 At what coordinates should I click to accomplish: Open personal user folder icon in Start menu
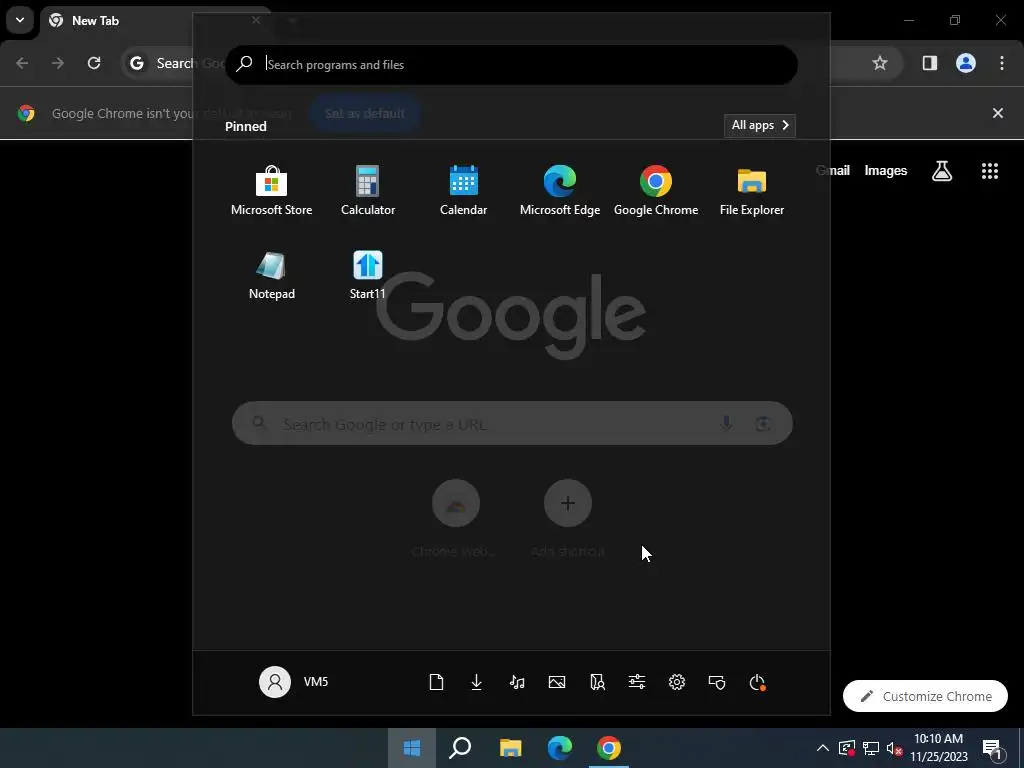tap(597, 682)
